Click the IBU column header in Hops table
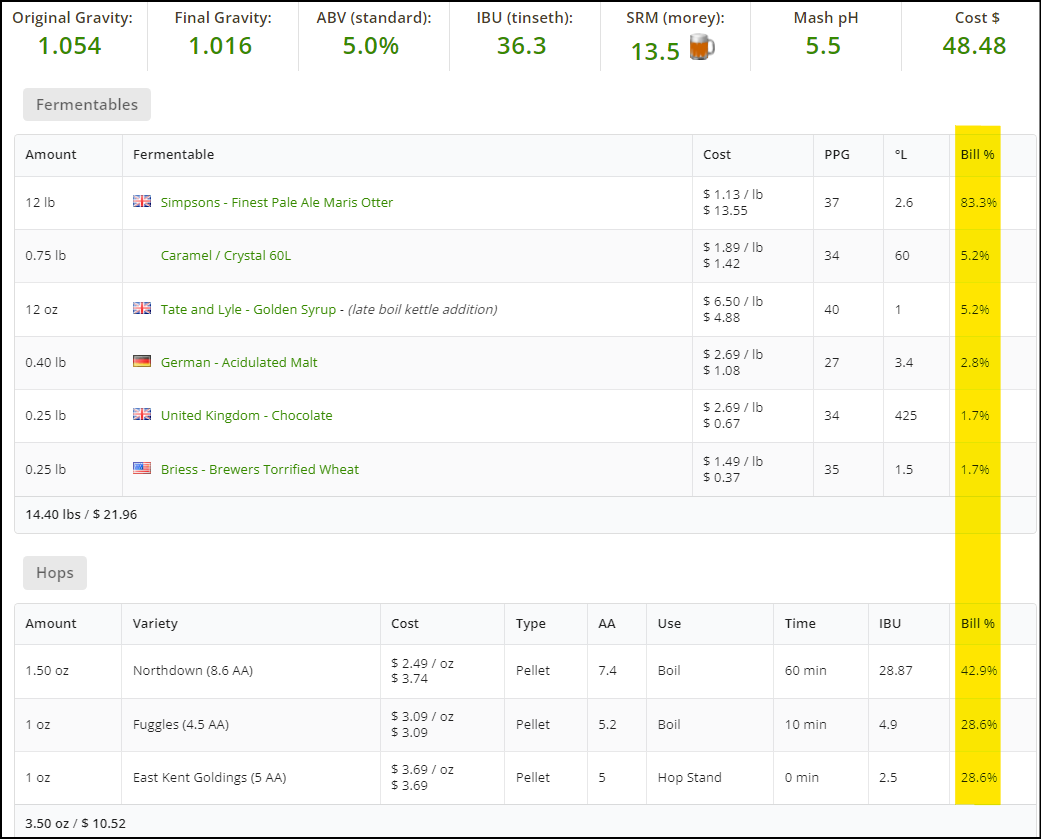The image size is (1041, 839). click(890, 623)
